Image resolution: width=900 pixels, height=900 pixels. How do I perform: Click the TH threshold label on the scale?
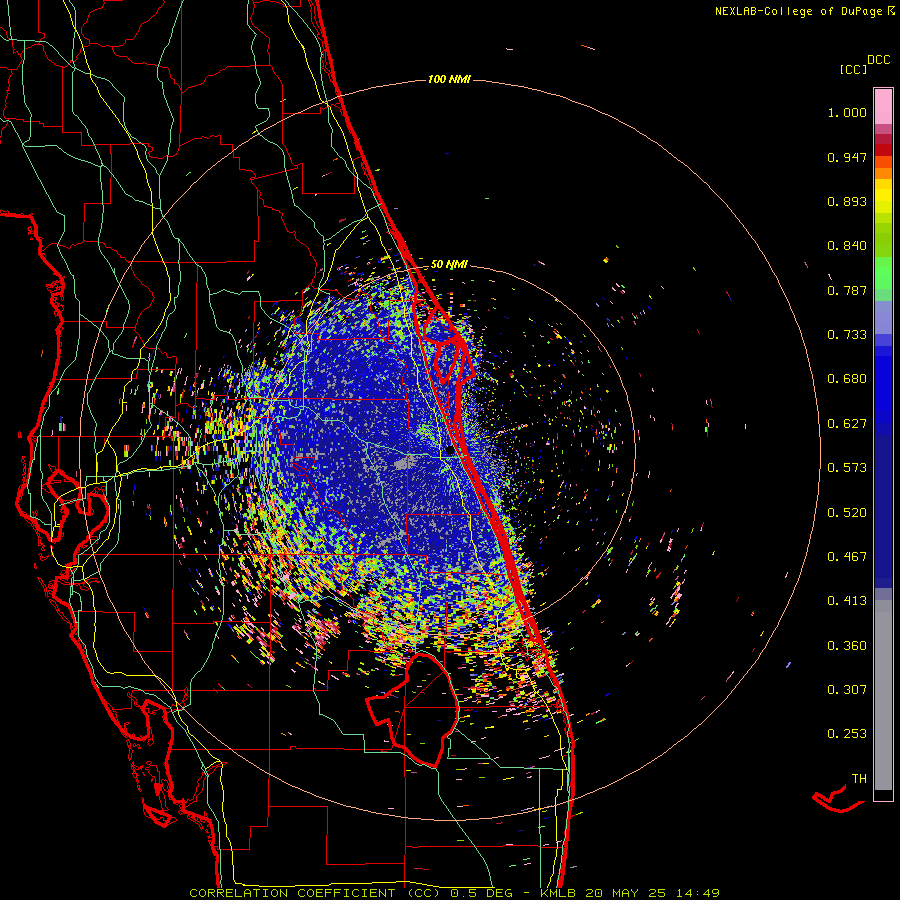859,779
